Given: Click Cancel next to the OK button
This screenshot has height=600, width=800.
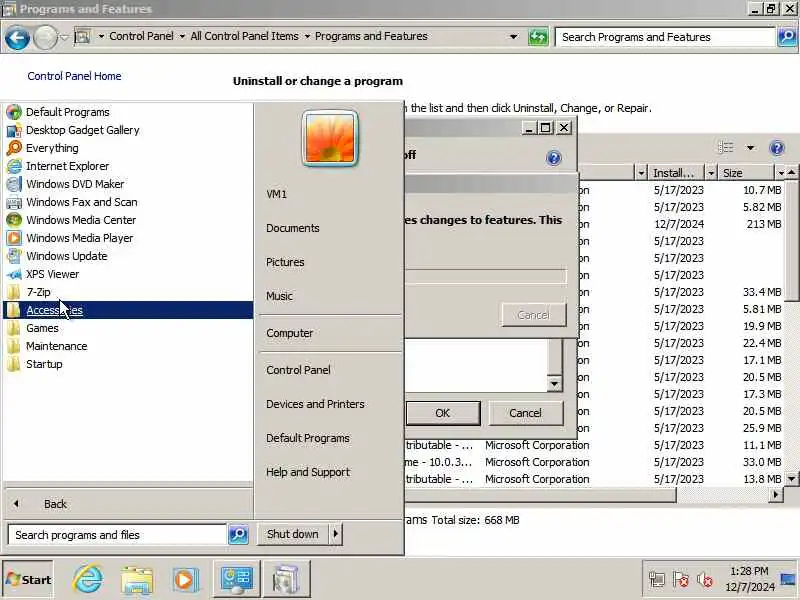Looking at the screenshot, I should click(526, 413).
